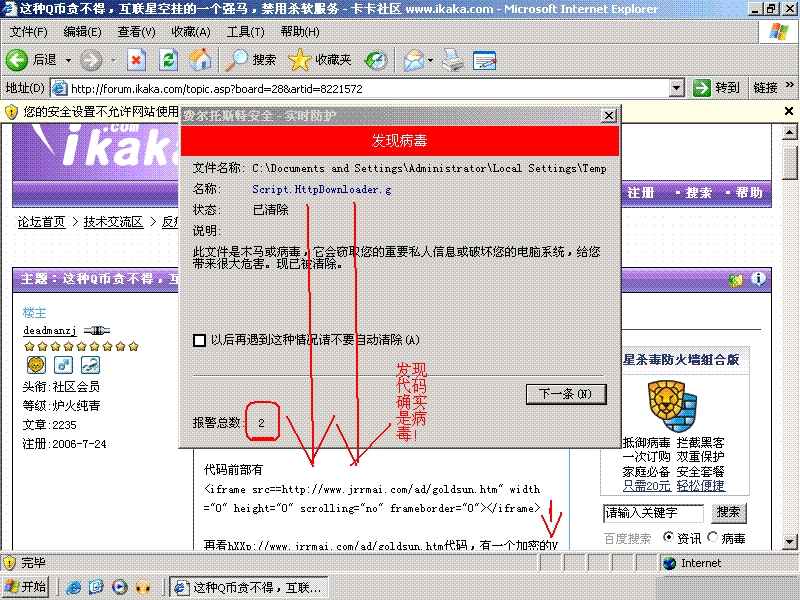Image resolution: width=800 pixels, height=600 pixels.
Task: Refresh the current page
Action: (x=168, y=60)
